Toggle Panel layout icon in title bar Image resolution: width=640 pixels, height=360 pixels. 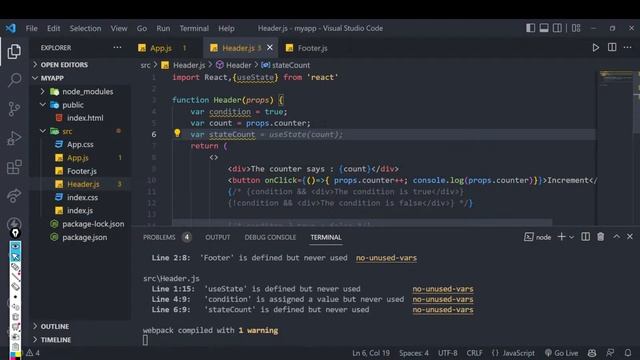(544, 28)
